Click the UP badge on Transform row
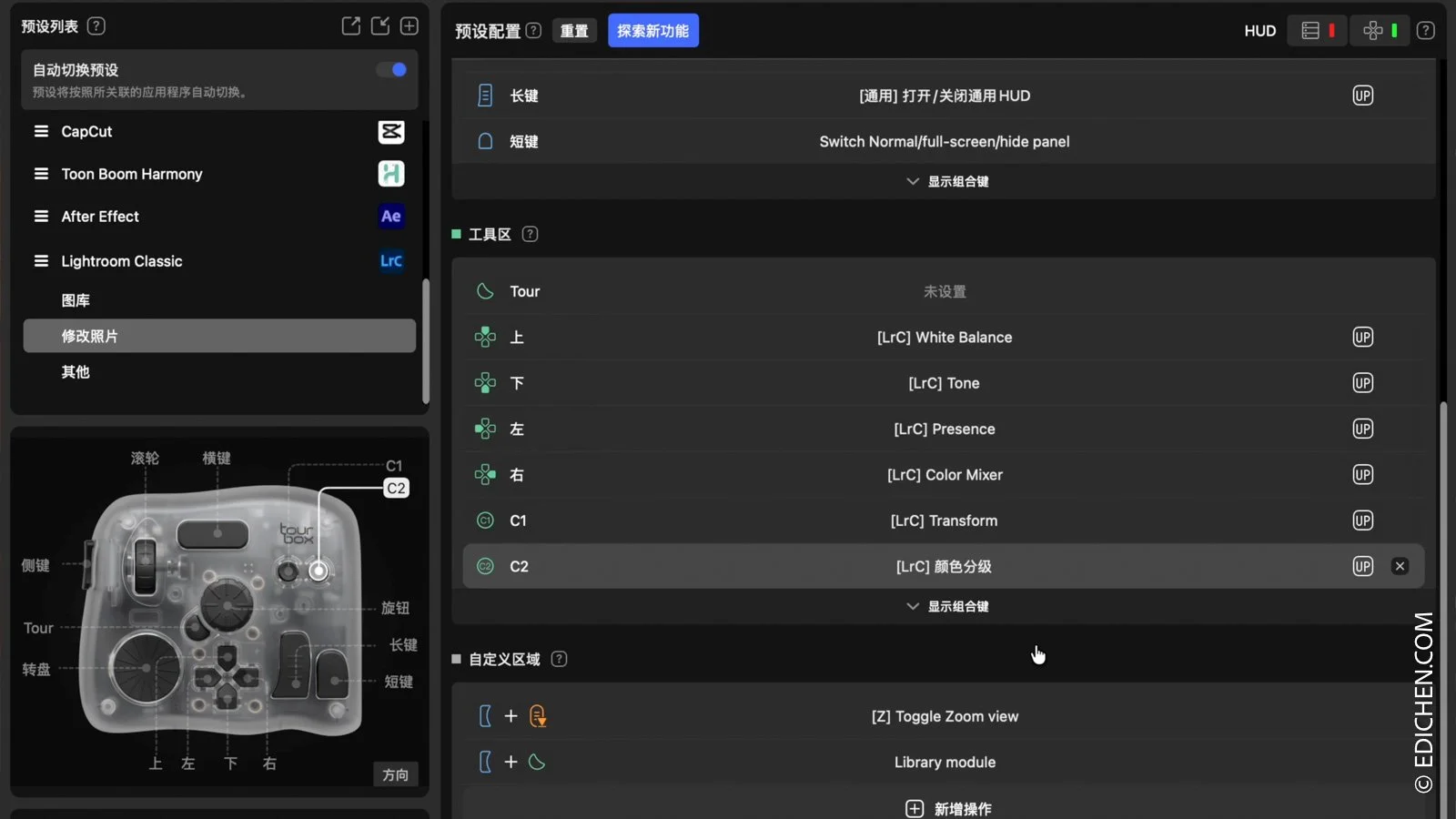 pos(1362,521)
